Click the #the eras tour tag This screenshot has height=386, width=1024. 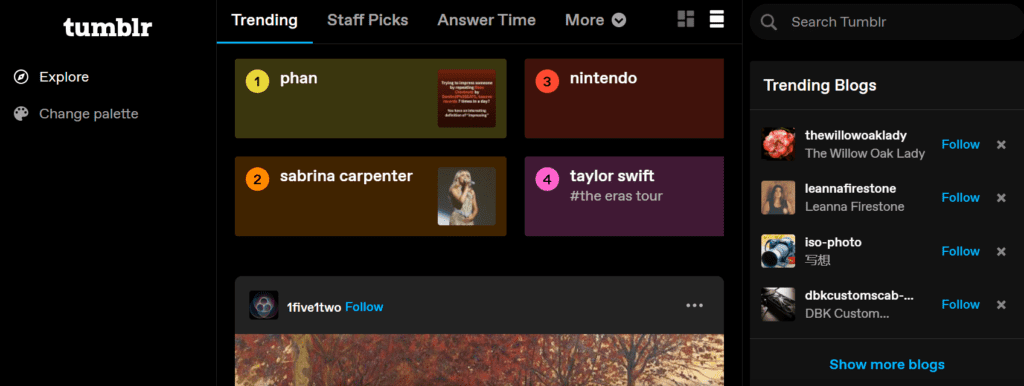click(616, 196)
